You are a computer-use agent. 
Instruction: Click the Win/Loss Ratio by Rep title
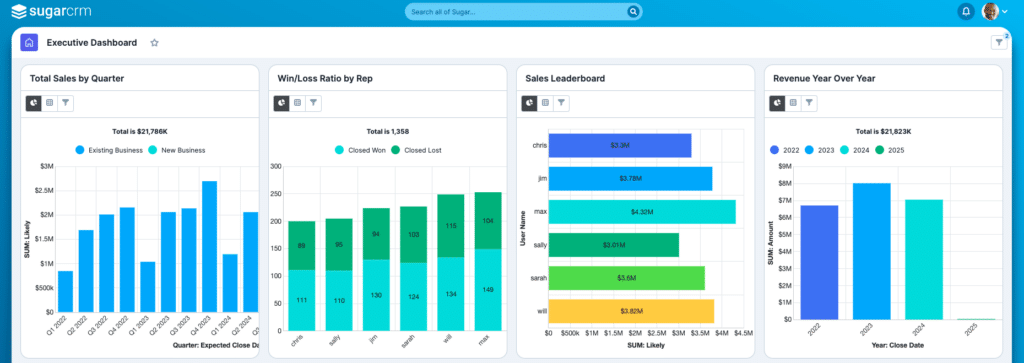click(x=325, y=78)
